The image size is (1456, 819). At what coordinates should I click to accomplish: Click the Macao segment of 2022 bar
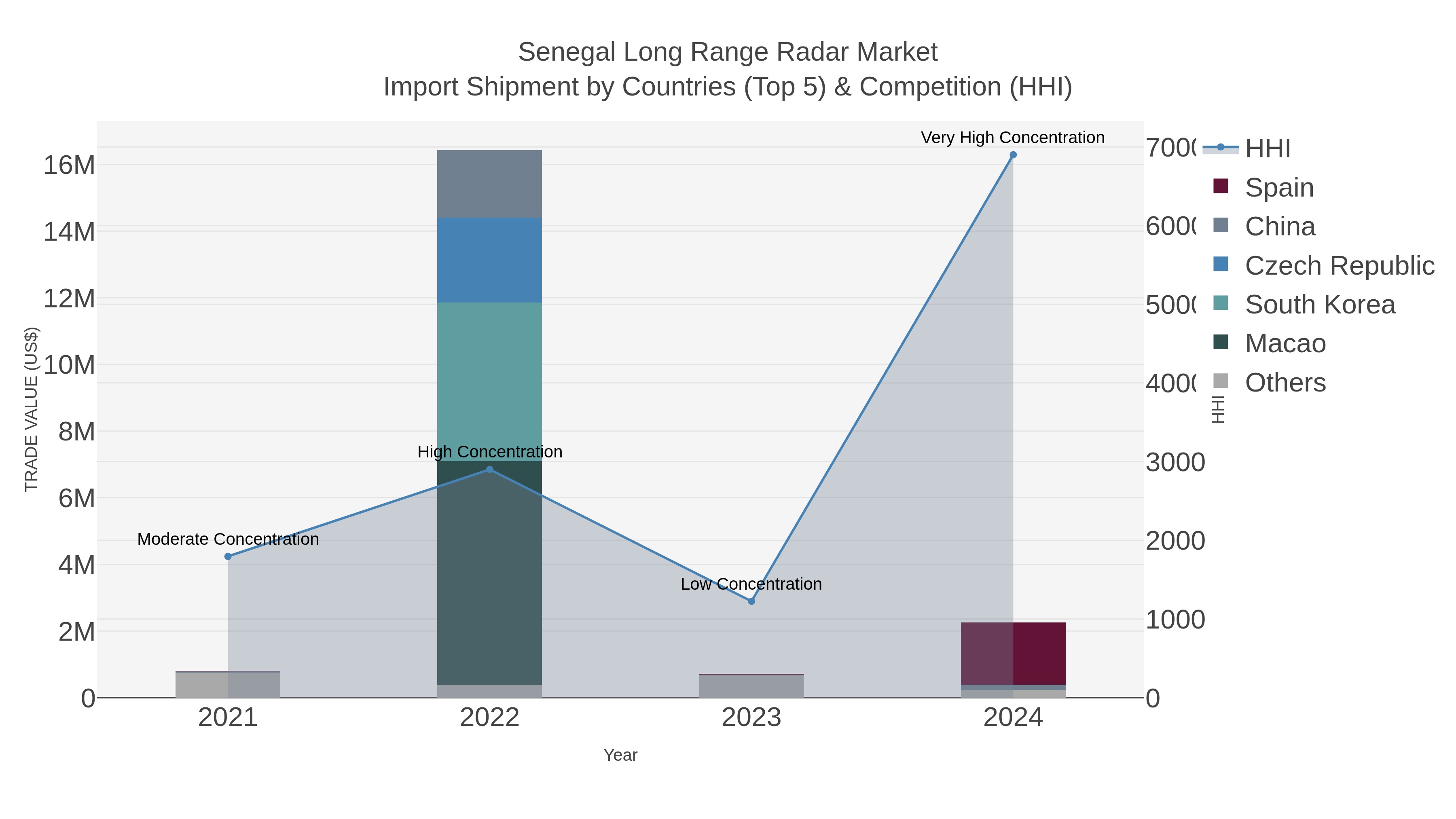click(489, 573)
